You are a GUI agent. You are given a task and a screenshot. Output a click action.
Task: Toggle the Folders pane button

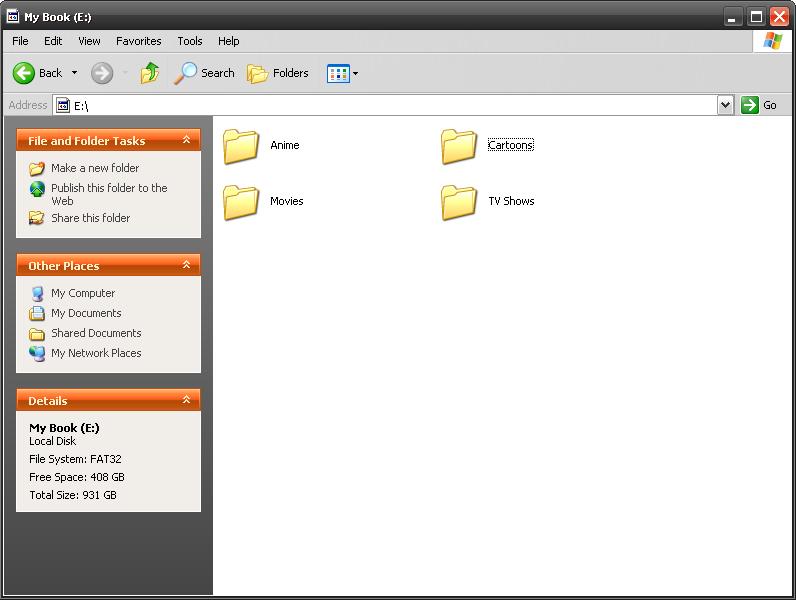coord(278,73)
